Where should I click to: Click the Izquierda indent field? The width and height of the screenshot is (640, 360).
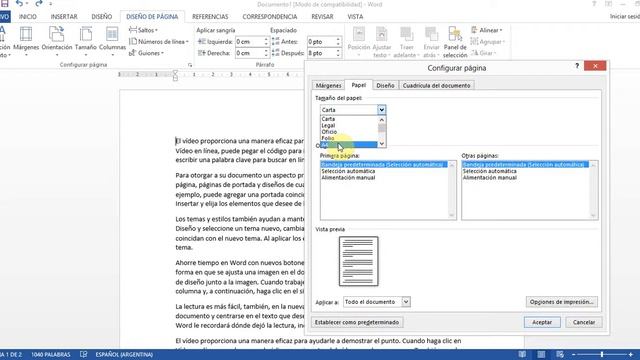[x=249, y=42]
